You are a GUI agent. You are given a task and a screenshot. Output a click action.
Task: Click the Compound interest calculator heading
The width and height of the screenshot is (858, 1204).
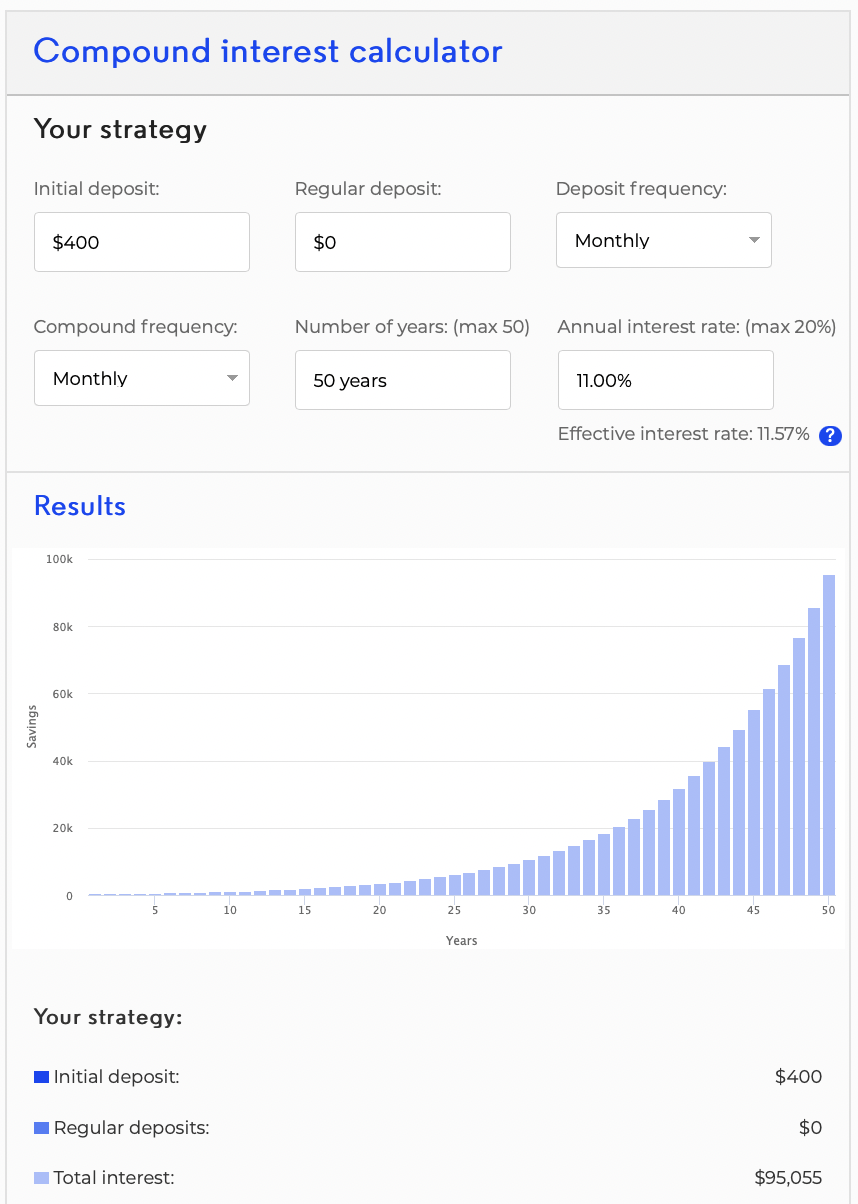click(267, 51)
